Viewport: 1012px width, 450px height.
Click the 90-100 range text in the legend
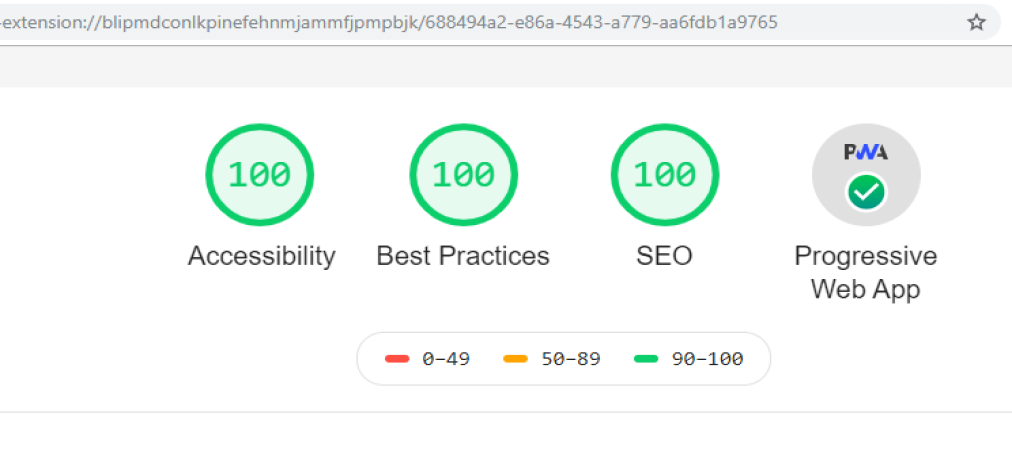707,358
